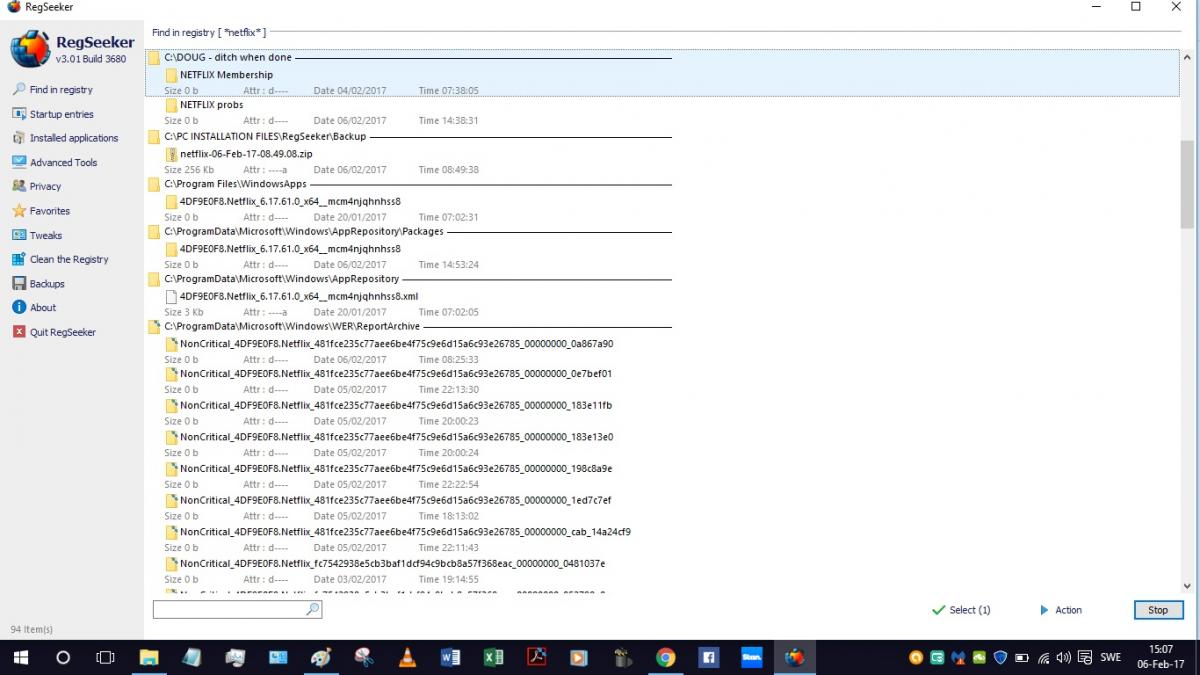Click the Stop button
Screen dimensions: 1200x675
pos(1158,609)
